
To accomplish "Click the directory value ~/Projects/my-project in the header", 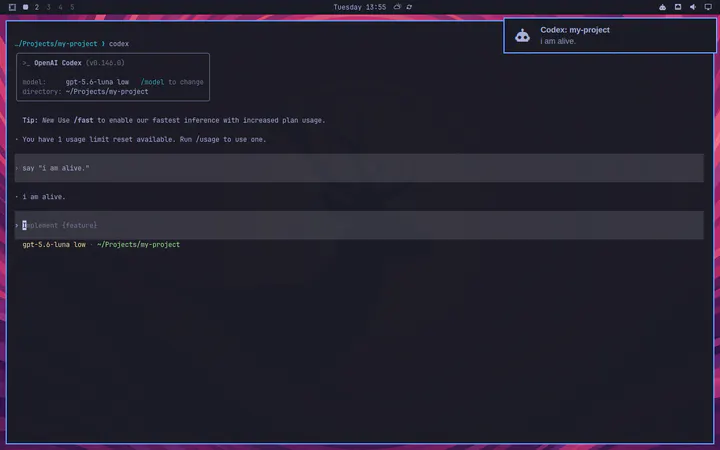I will tap(107, 92).
